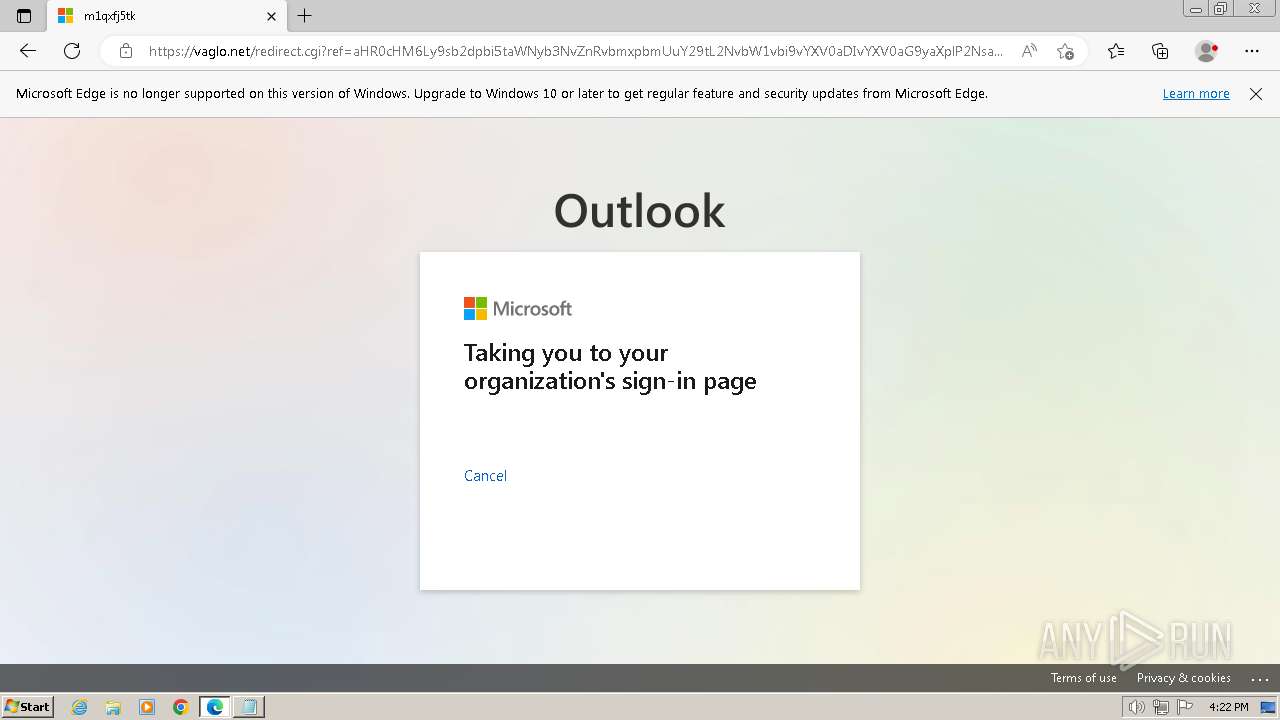Refresh the page
Viewport: 1280px width, 720px height.
pos(72,51)
